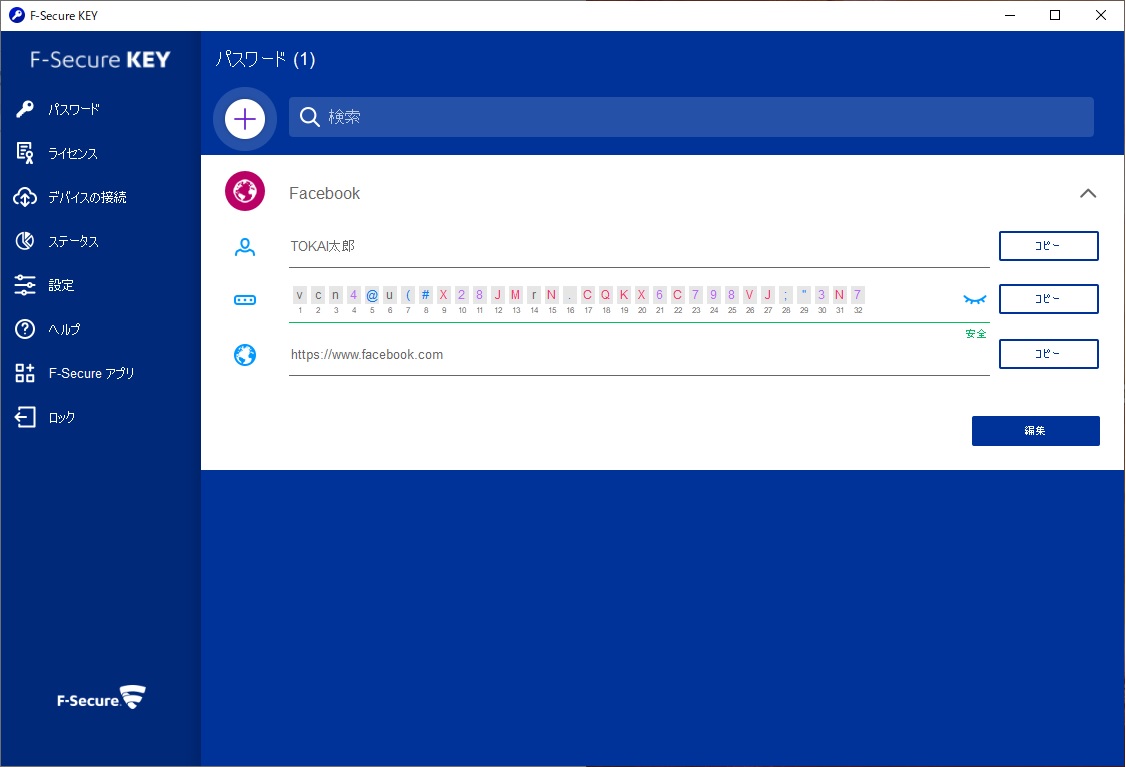Click the cloud icon for デバイスの接続

coord(25,197)
